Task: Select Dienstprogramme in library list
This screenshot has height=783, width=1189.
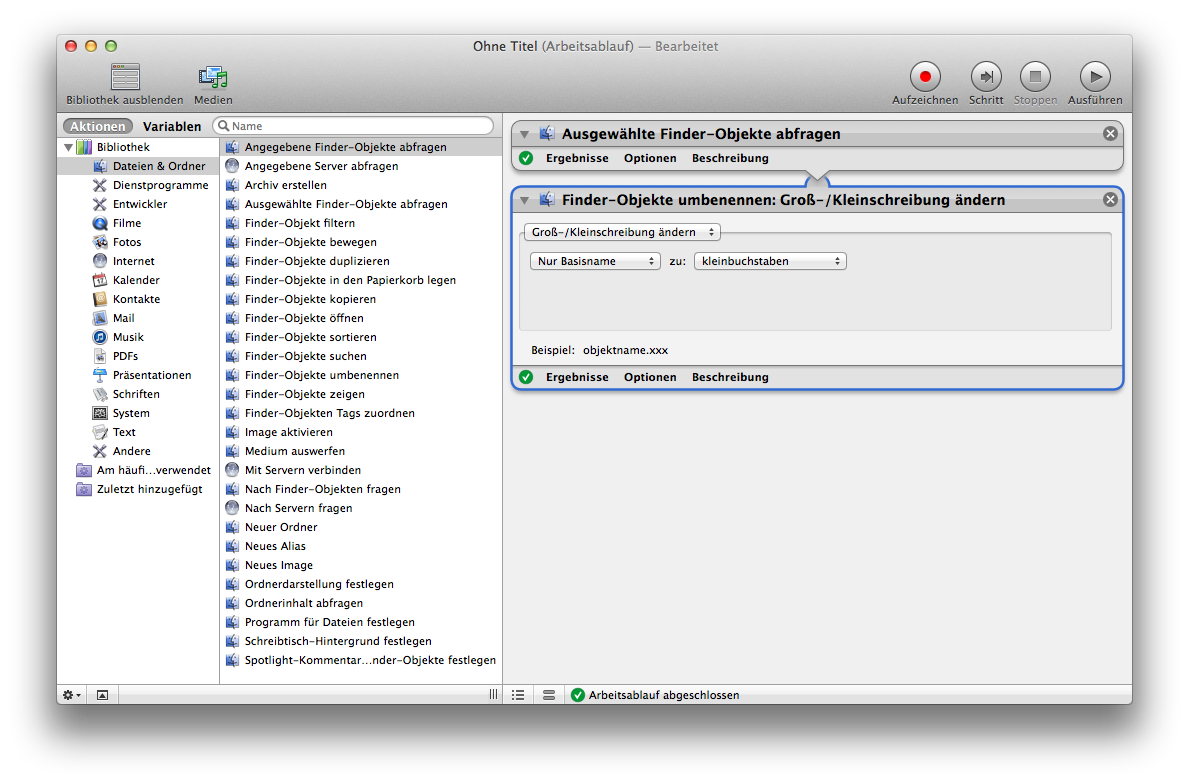Action: 160,185
